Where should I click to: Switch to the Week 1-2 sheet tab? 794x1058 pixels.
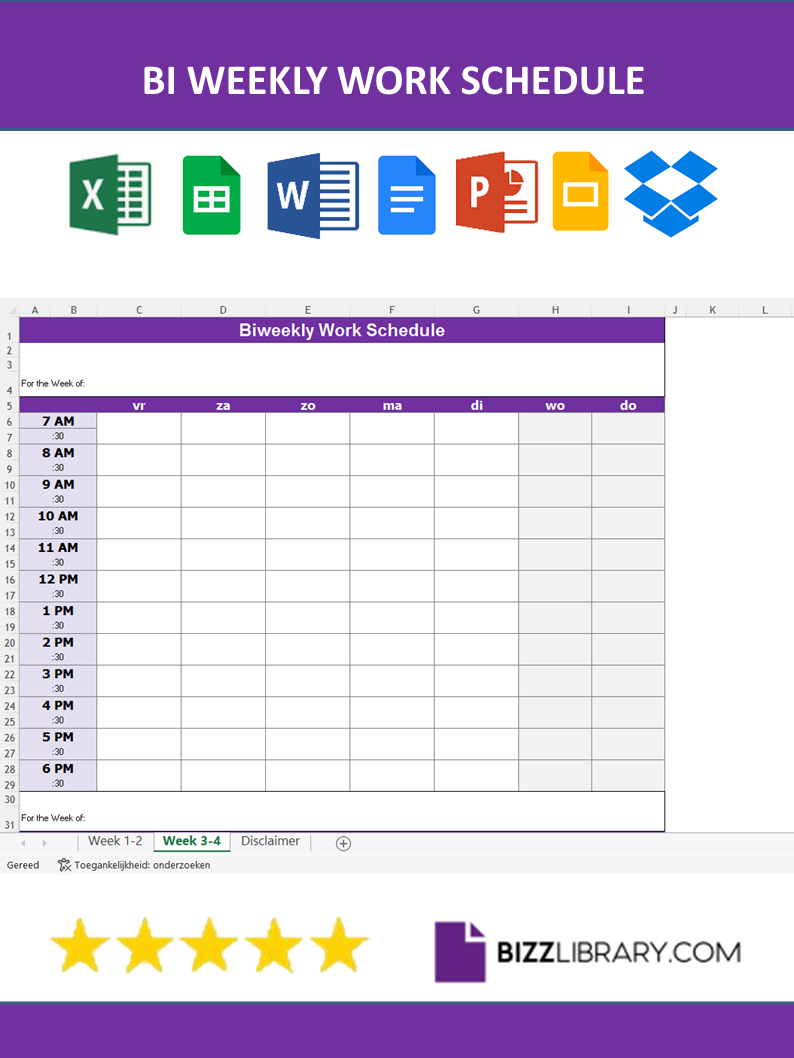[115, 841]
